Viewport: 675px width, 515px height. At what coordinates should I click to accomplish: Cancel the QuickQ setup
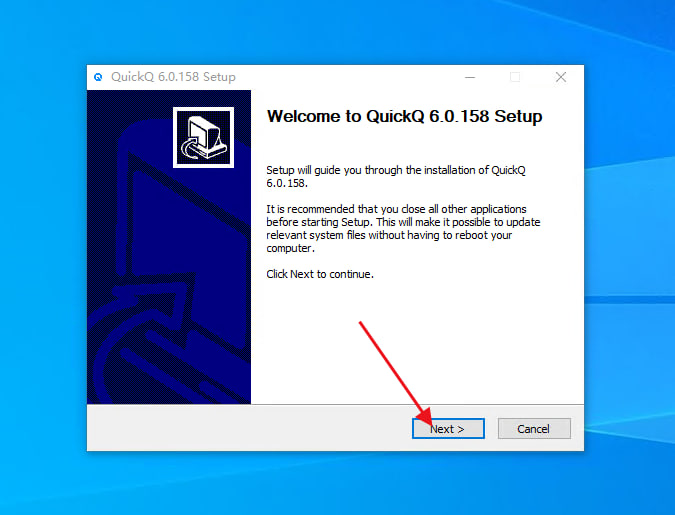tap(534, 428)
